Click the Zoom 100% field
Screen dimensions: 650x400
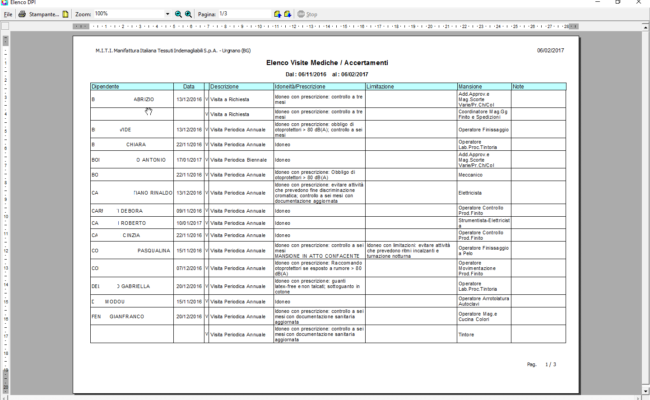tap(129, 14)
